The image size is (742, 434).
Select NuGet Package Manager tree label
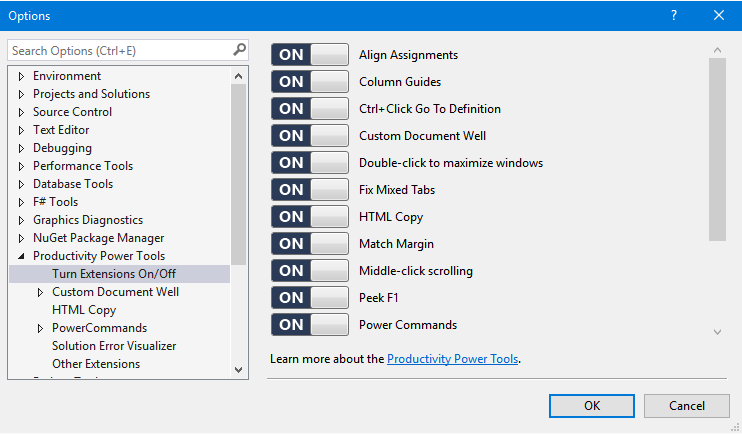pyautogui.click(x=98, y=238)
